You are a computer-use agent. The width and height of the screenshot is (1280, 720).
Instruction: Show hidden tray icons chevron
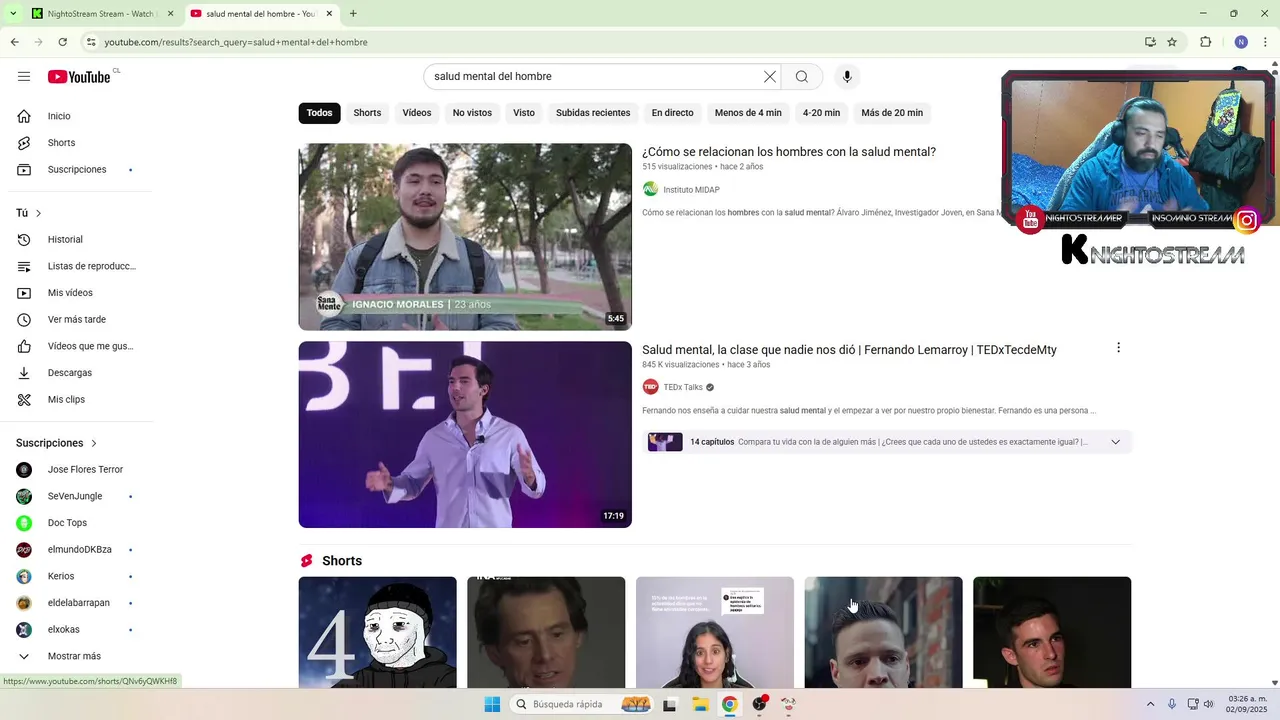click(x=1150, y=704)
